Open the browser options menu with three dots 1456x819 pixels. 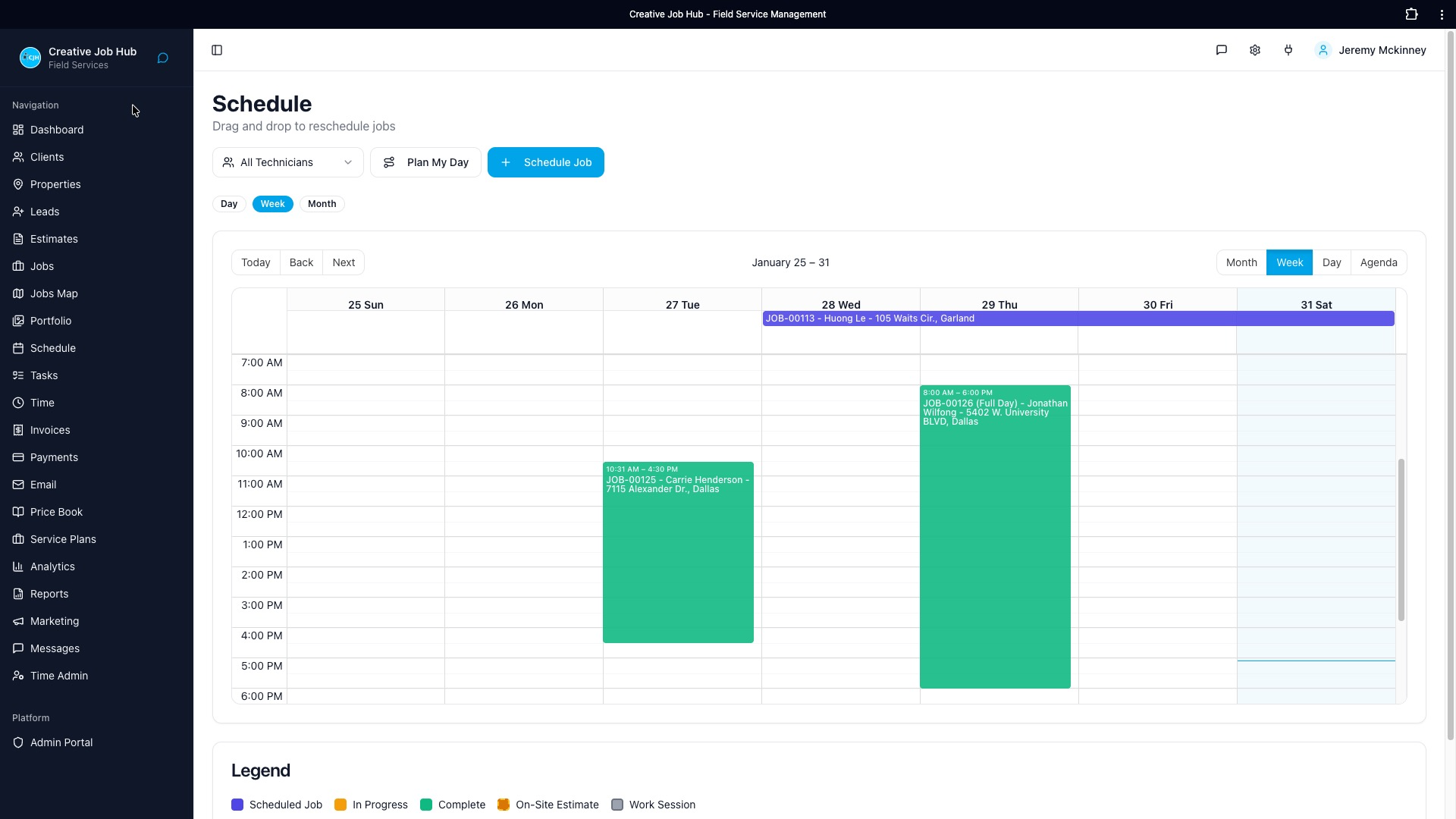click(1440, 14)
